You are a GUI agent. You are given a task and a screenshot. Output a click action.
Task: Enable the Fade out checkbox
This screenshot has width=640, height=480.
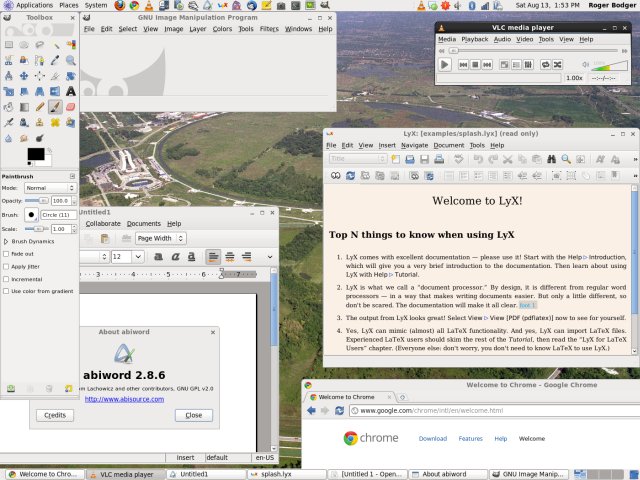coord(7,254)
